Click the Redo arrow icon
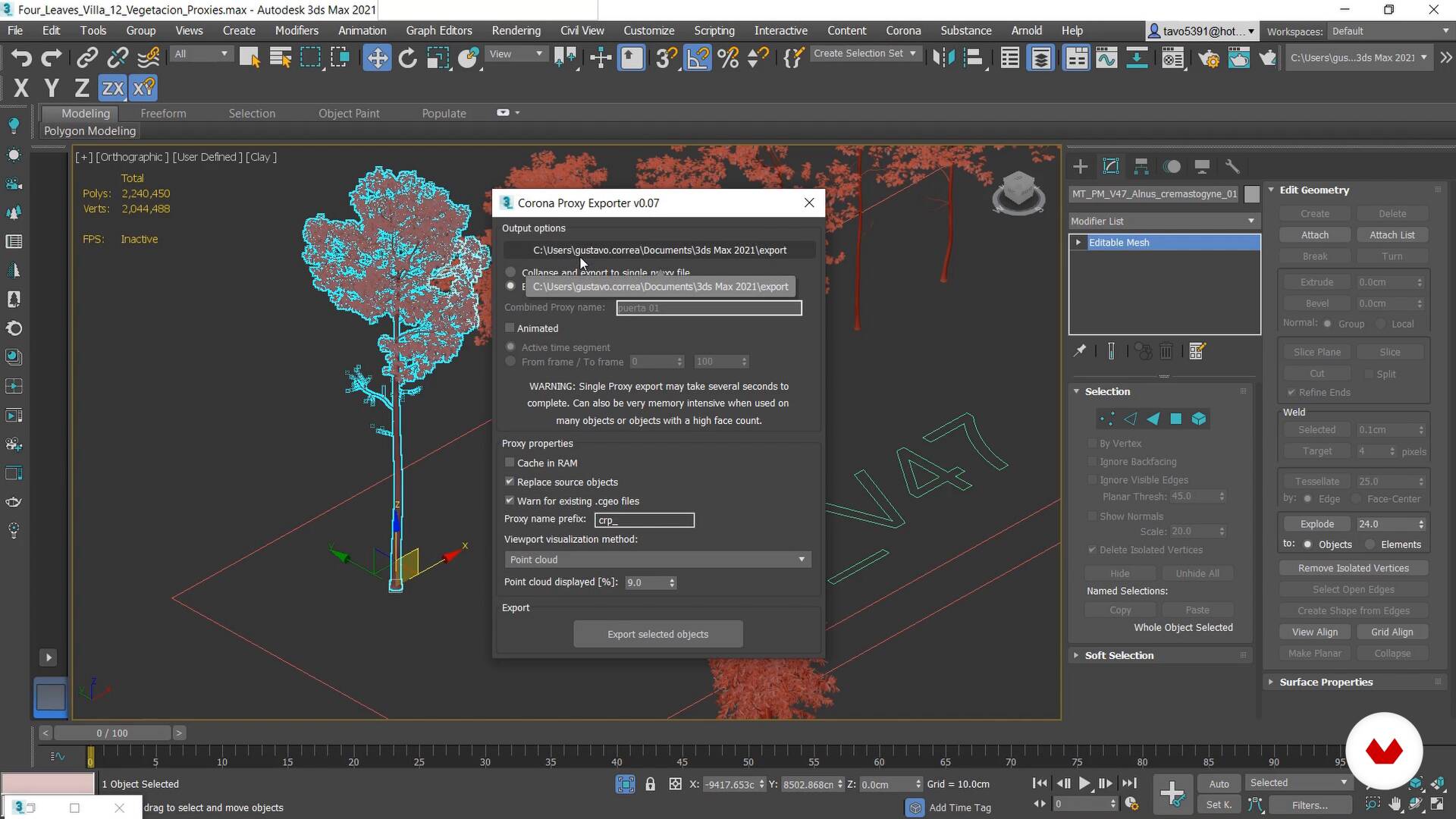This screenshot has height=819, width=1456. point(51,58)
